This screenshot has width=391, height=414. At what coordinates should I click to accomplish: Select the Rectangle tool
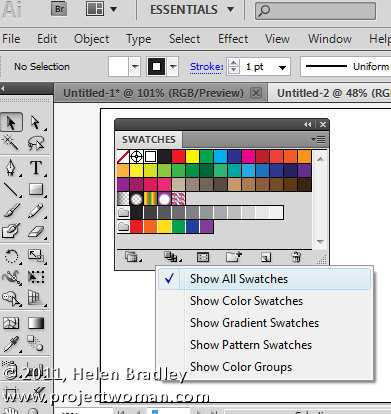point(35,190)
